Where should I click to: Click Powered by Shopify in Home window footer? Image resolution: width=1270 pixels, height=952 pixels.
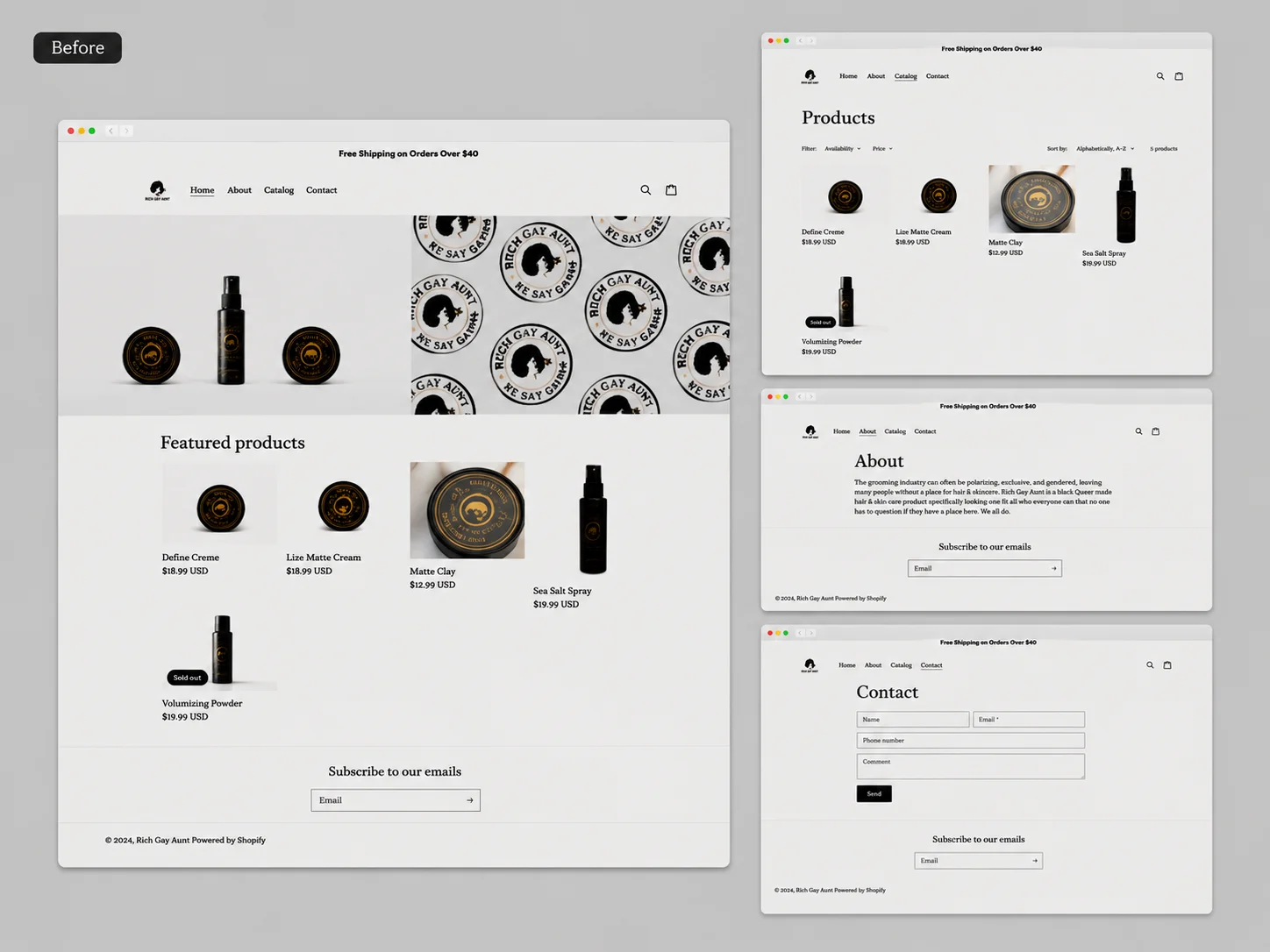click(229, 840)
